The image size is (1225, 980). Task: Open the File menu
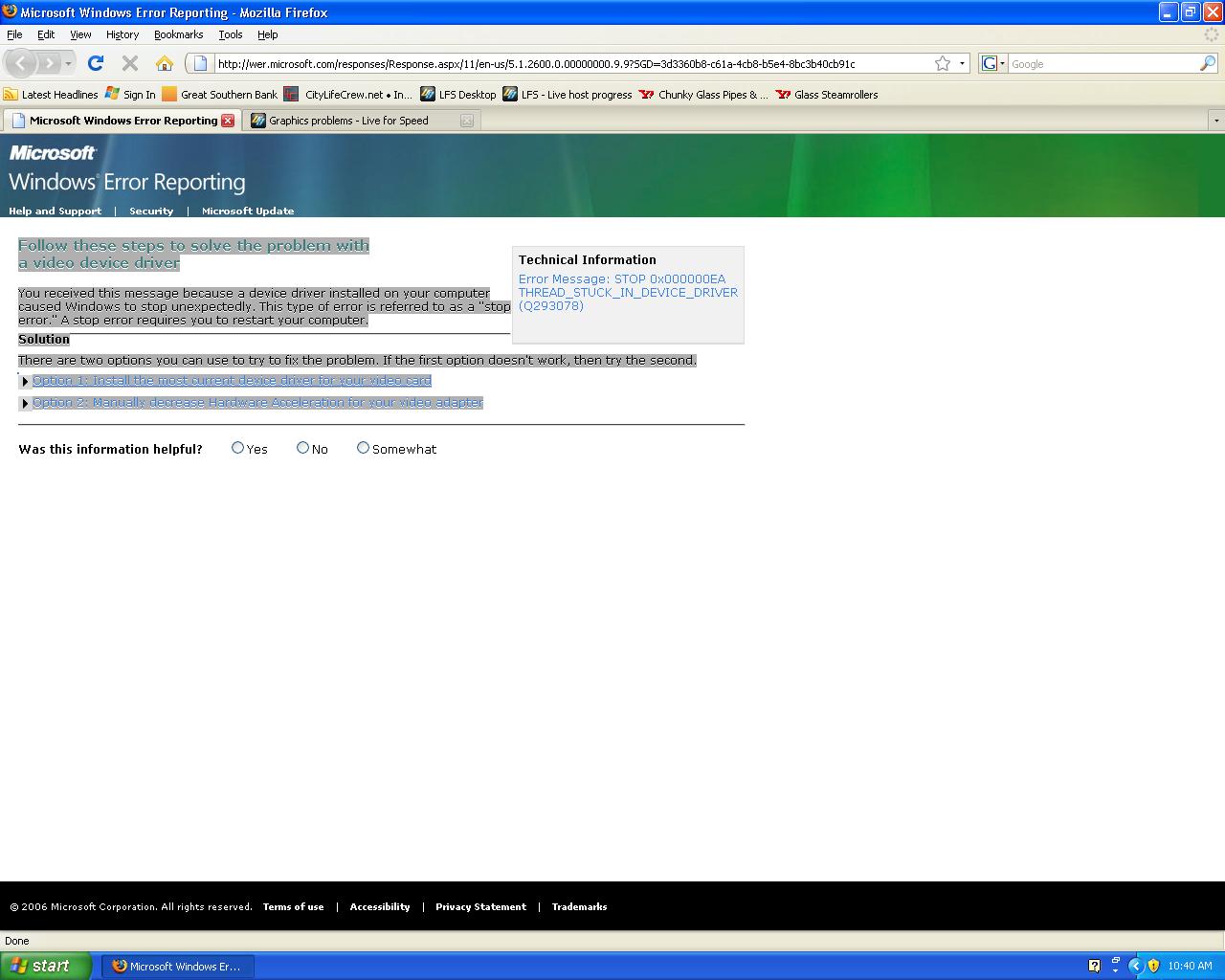click(14, 34)
